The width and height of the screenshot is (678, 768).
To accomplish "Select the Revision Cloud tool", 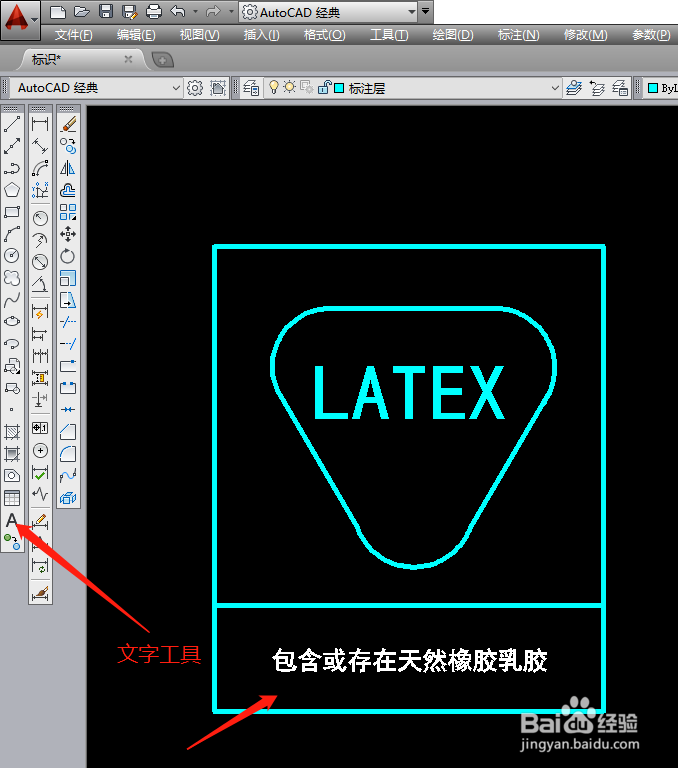I will (x=12, y=277).
